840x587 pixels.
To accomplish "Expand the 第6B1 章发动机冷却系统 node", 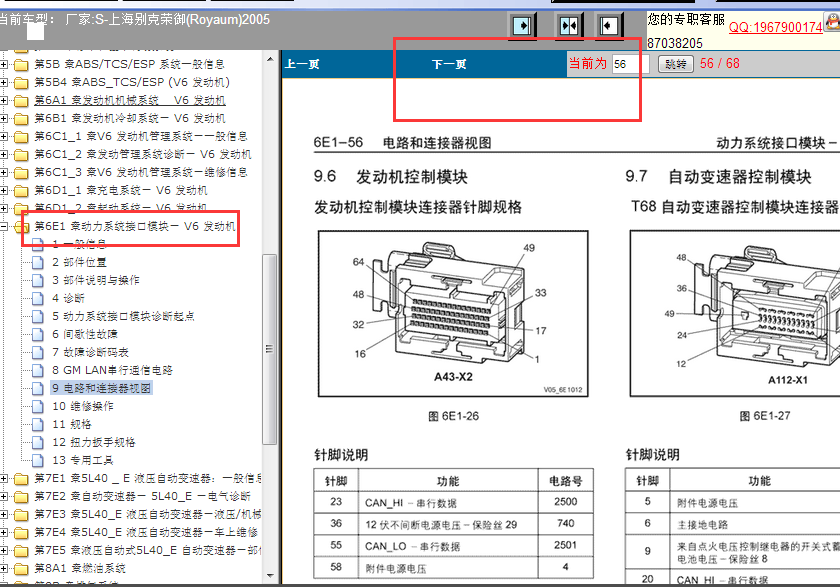I will pyautogui.click(x=4, y=118).
